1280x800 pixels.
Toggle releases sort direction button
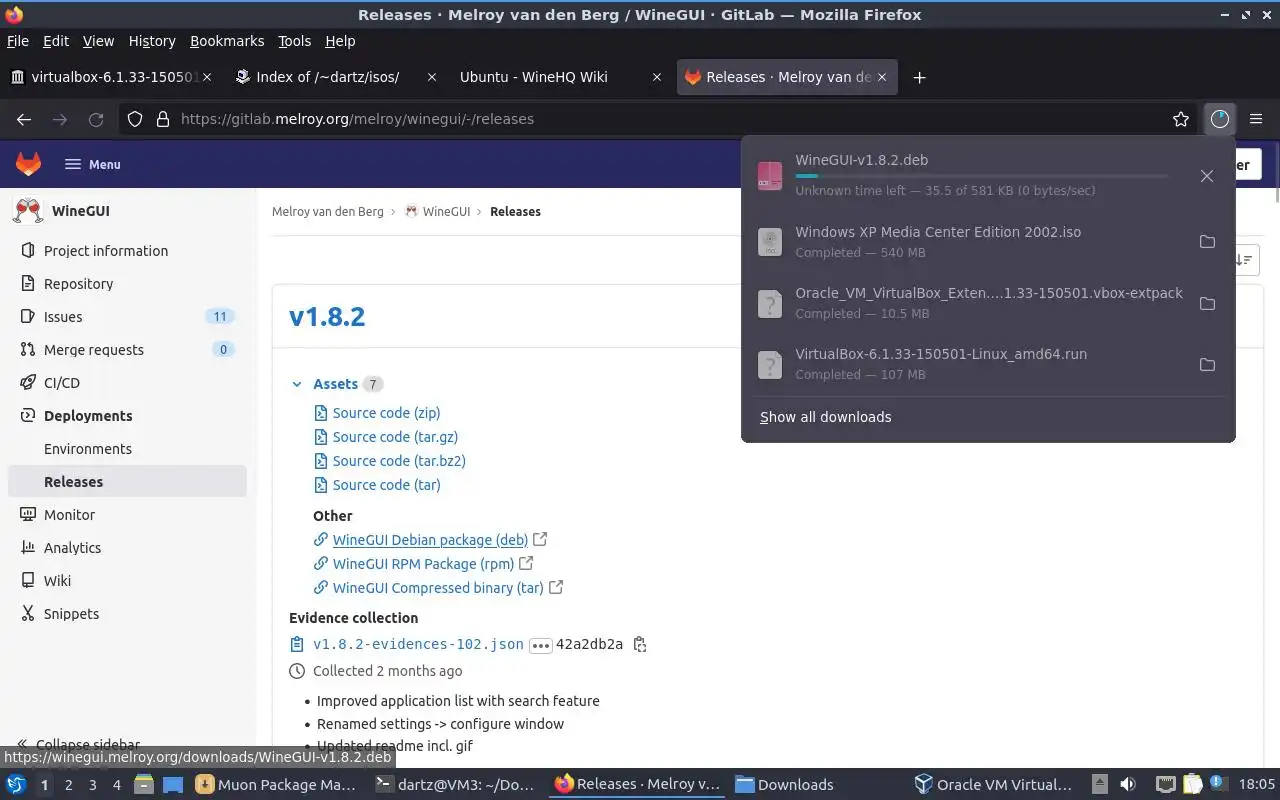(x=1244, y=260)
